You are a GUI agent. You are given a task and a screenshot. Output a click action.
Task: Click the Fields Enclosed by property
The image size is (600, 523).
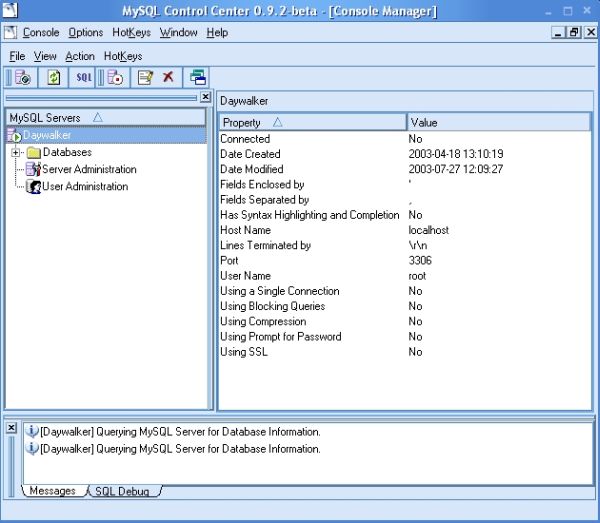click(x=262, y=184)
